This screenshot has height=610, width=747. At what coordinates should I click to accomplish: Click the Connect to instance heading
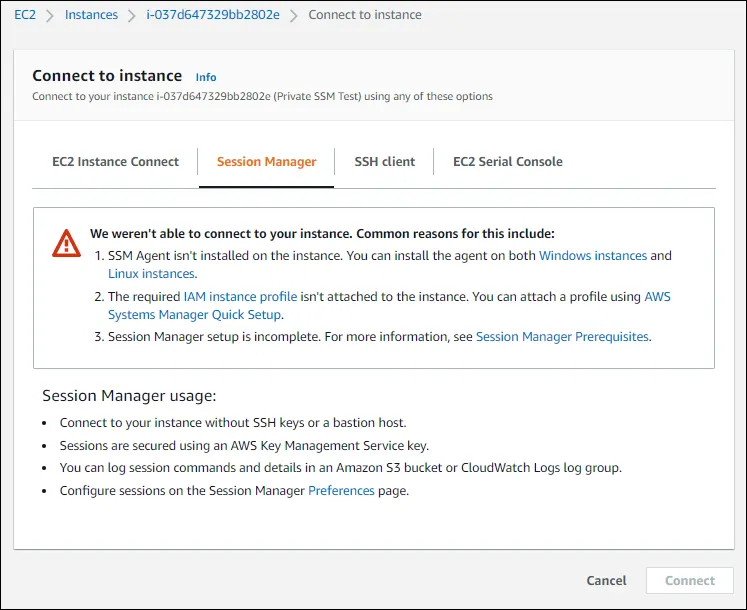(107, 76)
